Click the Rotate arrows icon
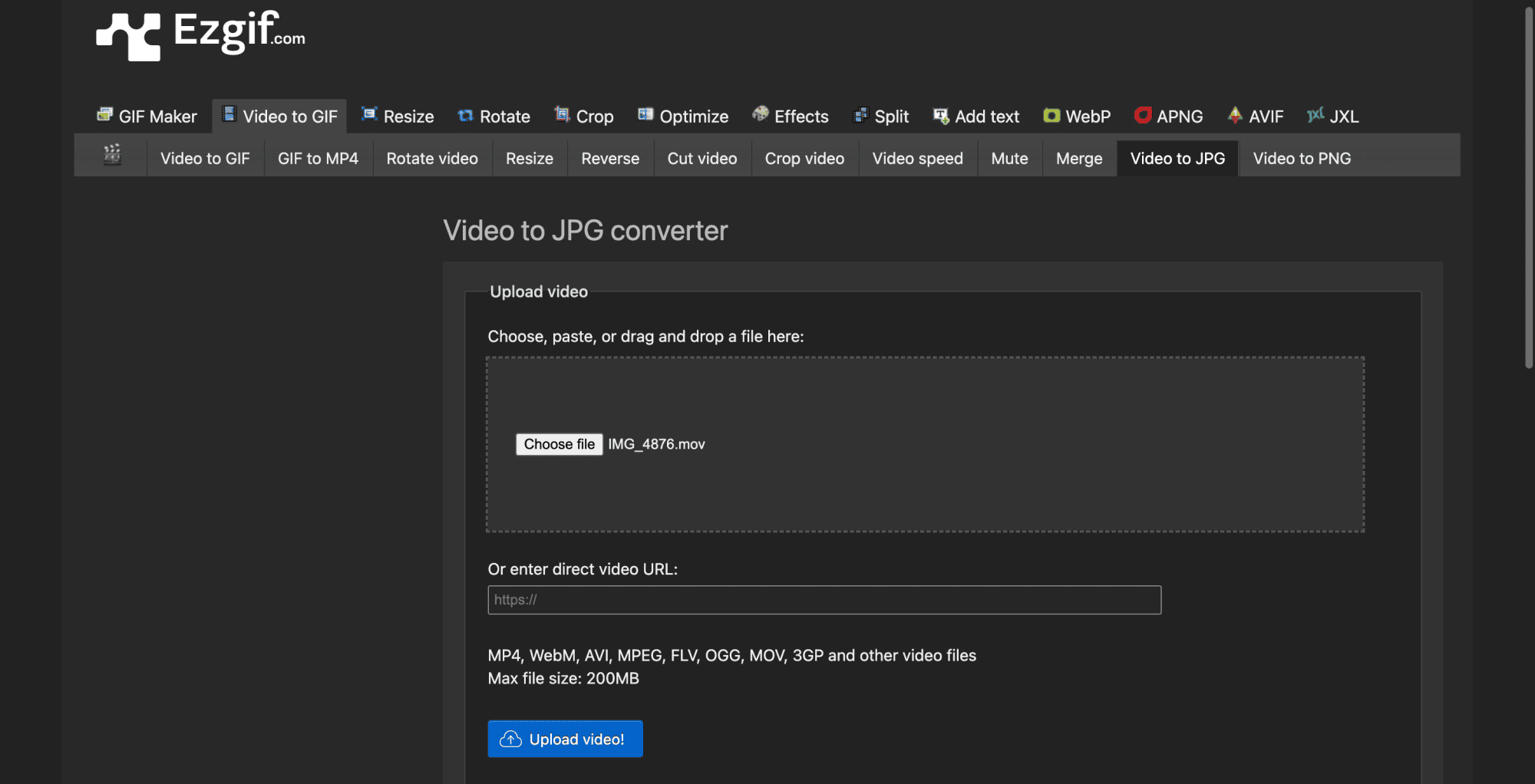This screenshot has width=1535, height=784. click(465, 116)
